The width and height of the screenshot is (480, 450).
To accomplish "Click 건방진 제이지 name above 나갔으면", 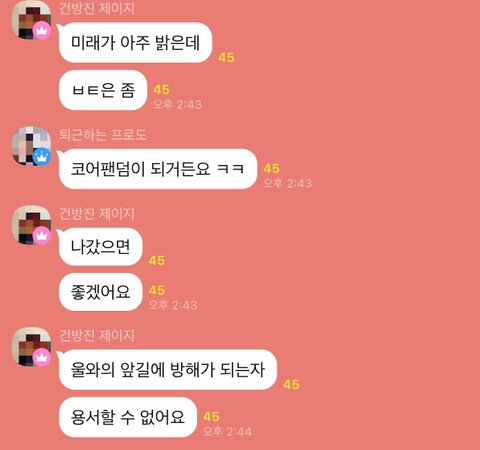I will tap(97, 213).
